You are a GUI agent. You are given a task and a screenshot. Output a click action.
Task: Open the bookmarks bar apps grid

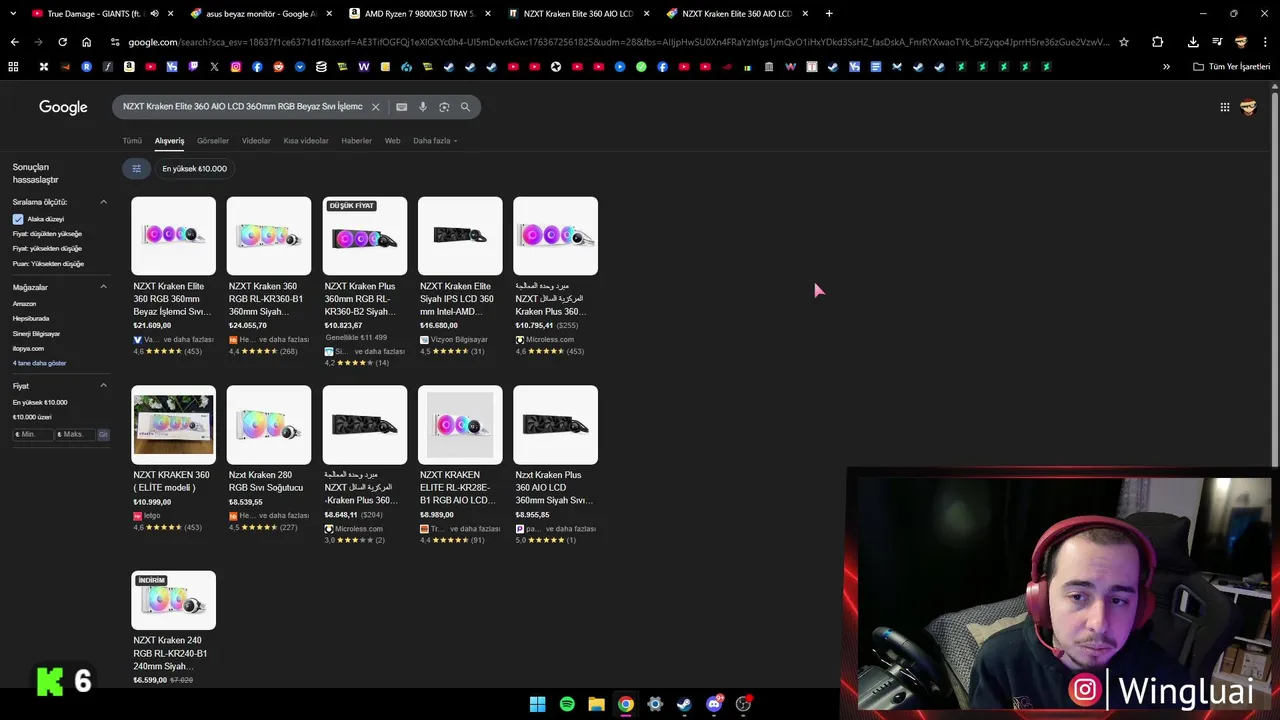point(13,67)
